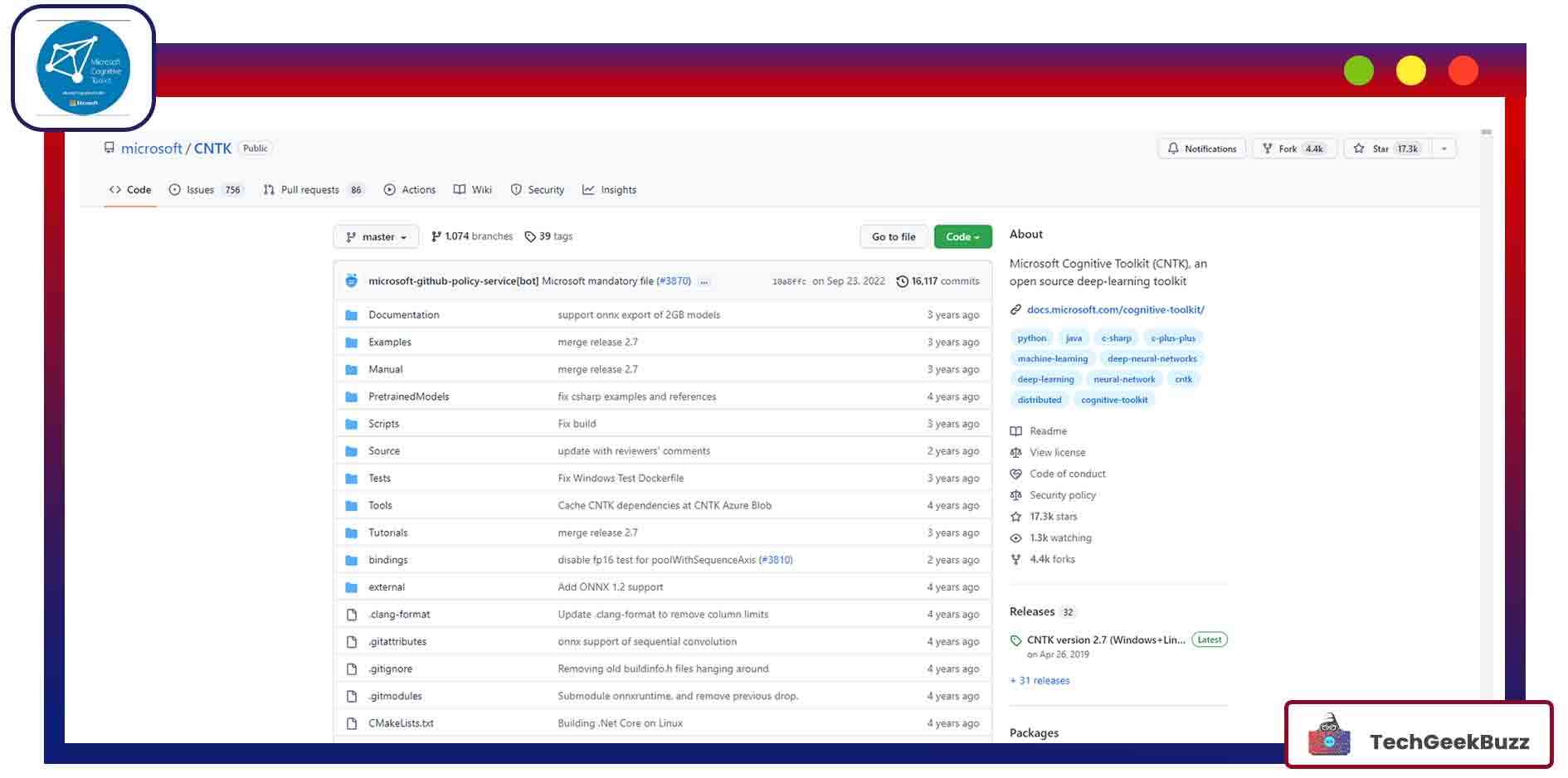The height and width of the screenshot is (778, 1568).
Task: Click the View license scales icon
Action: point(1015,452)
